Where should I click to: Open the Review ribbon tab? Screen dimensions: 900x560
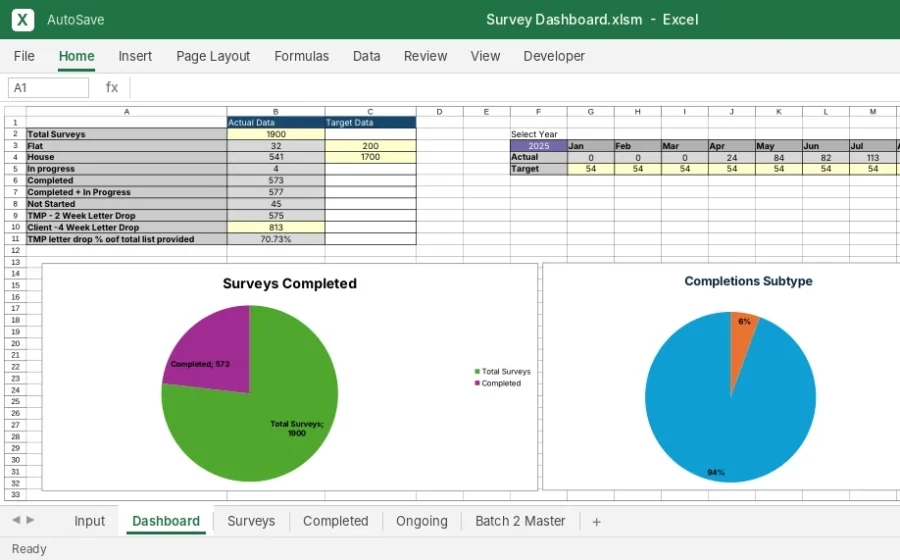click(425, 56)
